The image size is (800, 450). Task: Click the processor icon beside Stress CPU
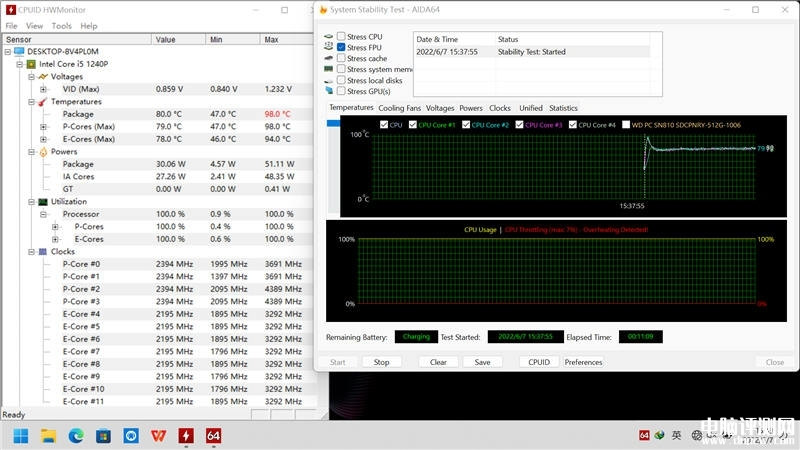pyautogui.click(x=329, y=37)
